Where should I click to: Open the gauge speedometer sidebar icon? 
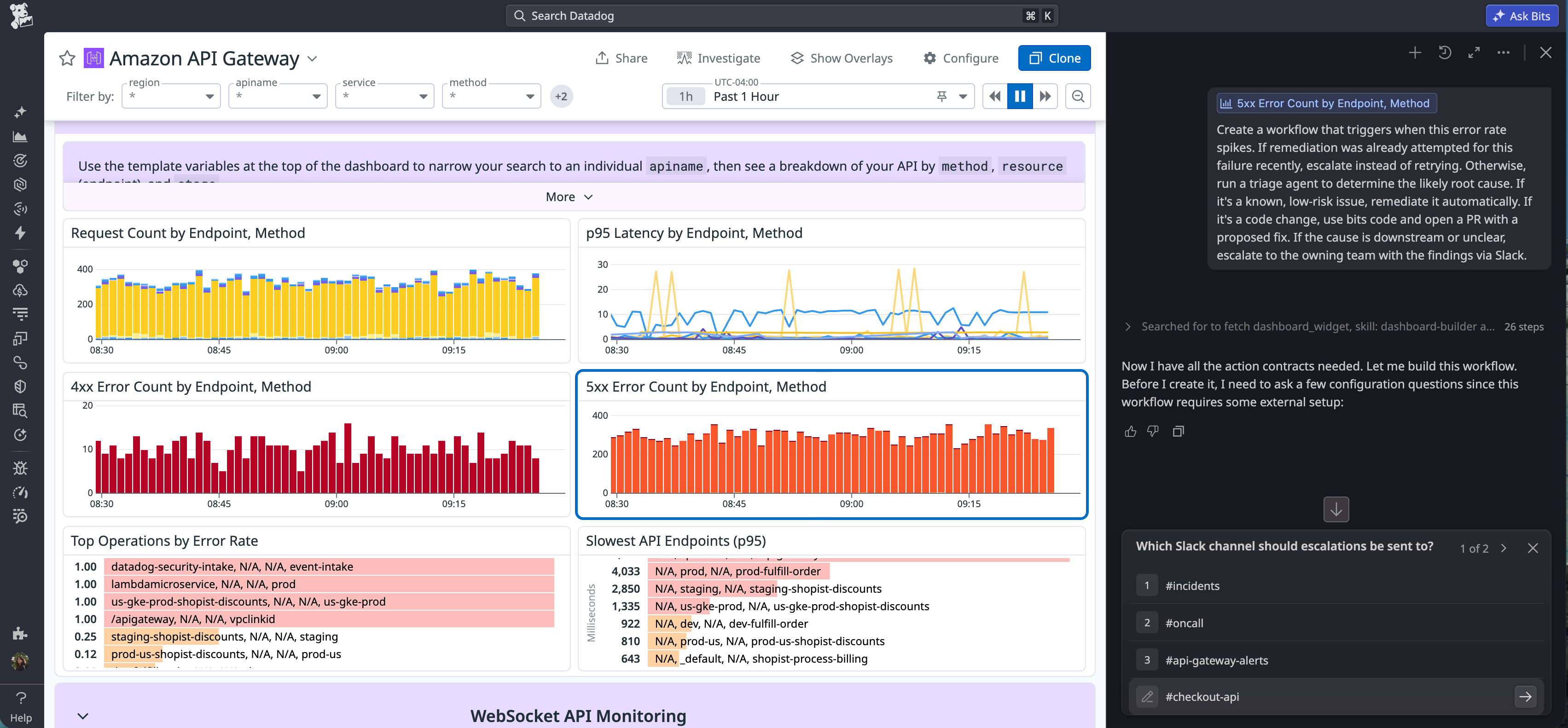click(20, 492)
